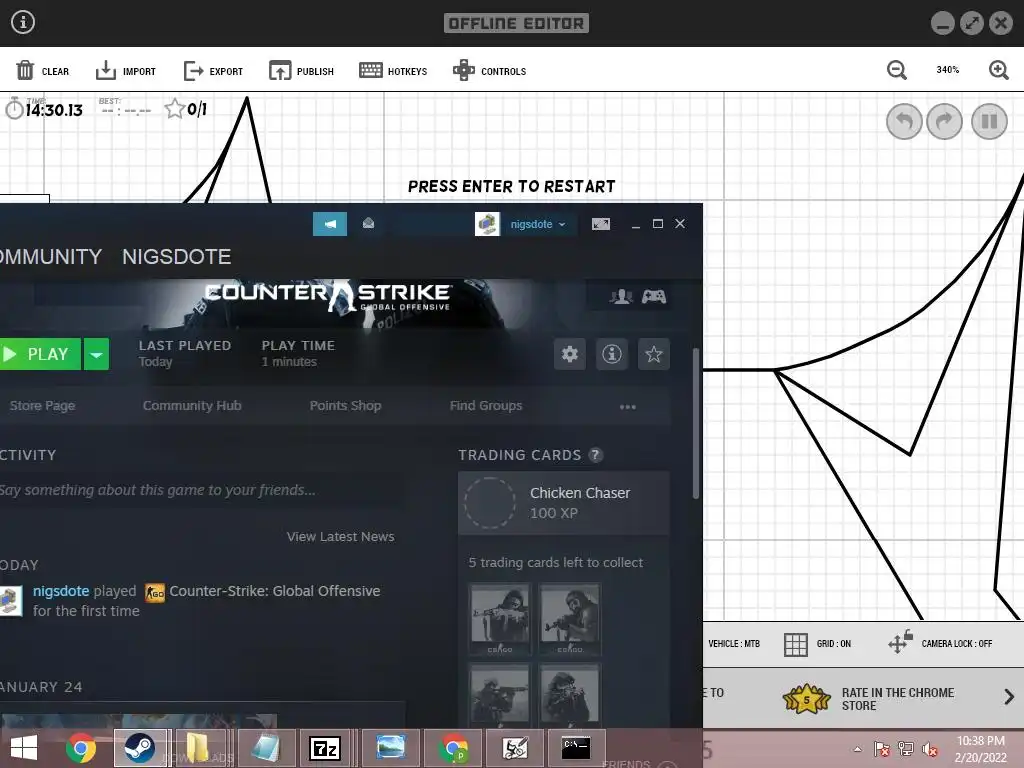
Task: Open Controls gamepad settings
Action: point(489,71)
